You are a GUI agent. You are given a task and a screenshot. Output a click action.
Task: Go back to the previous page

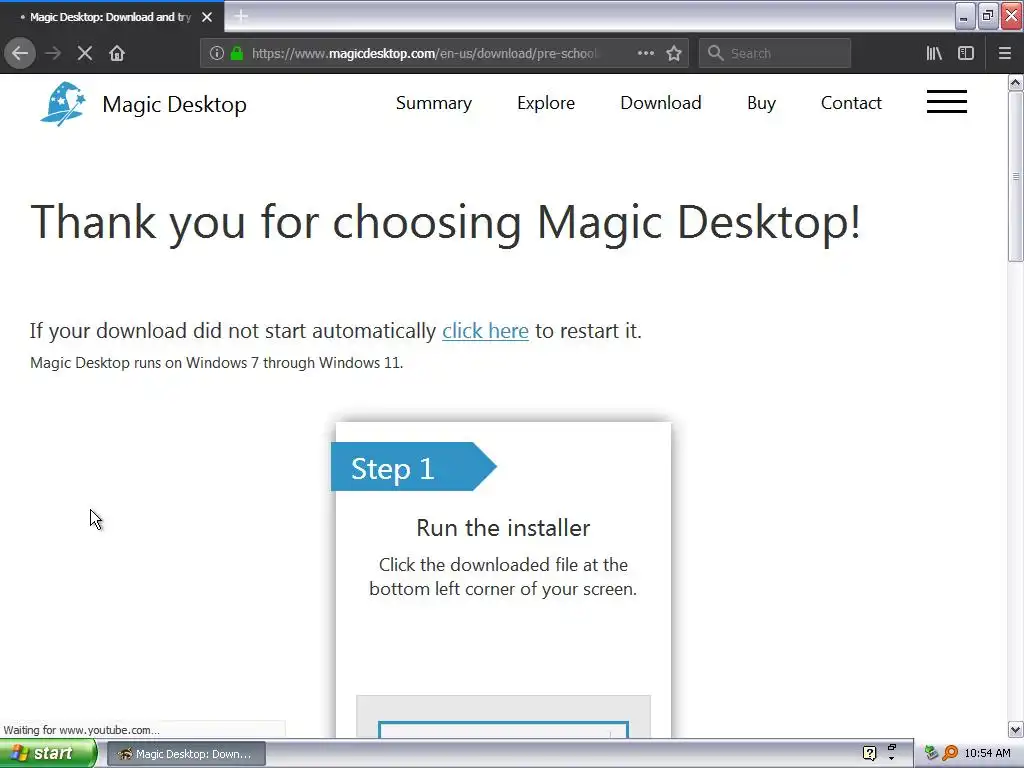tap(20, 53)
